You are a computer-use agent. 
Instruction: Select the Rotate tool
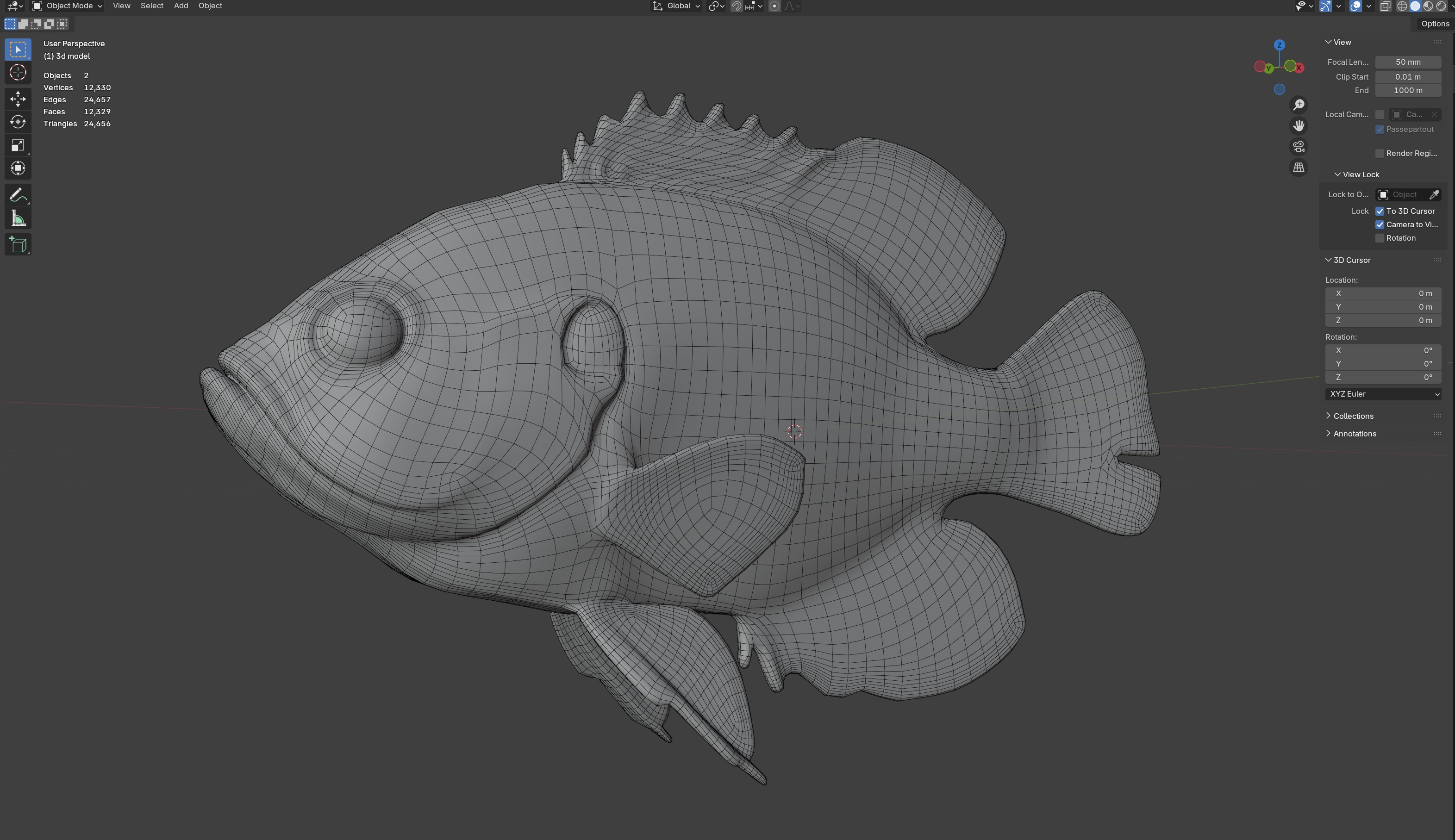[18, 122]
